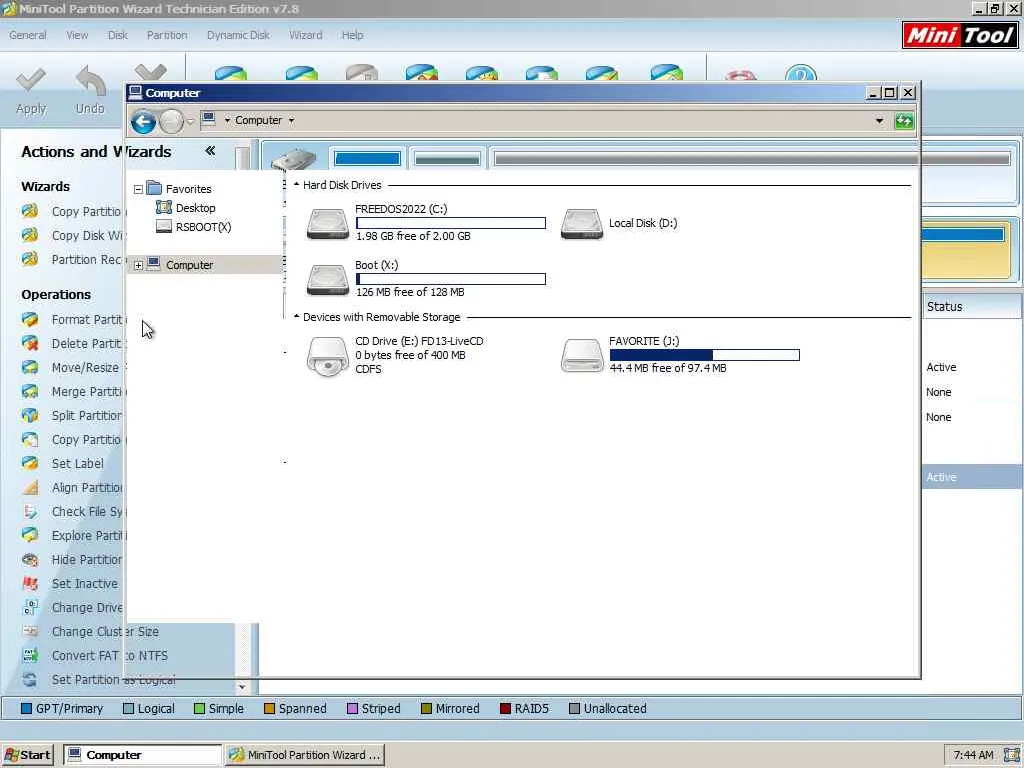Expand the Computer tree node
This screenshot has width=1024, height=768.
(x=138, y=265)
